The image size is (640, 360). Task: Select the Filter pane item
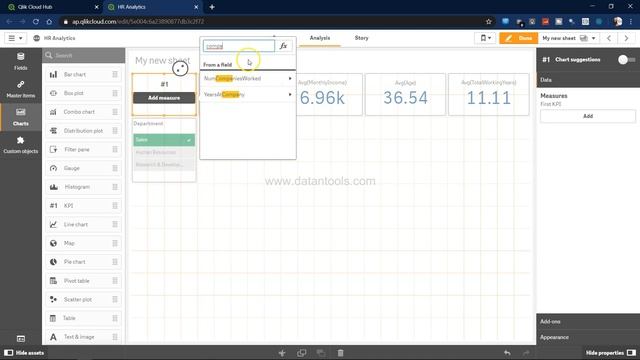[x=84, y=149]
